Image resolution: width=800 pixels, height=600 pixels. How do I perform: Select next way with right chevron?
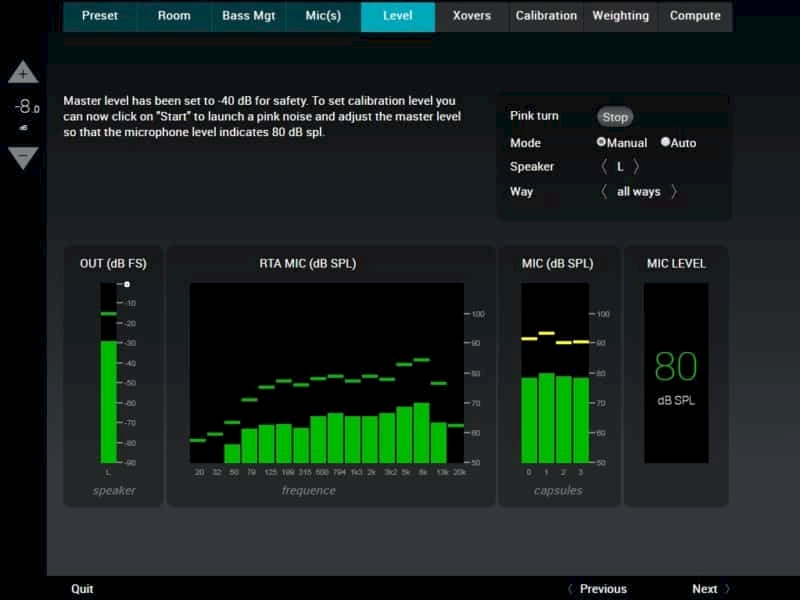pyautogui.click(x=674, y=192)
